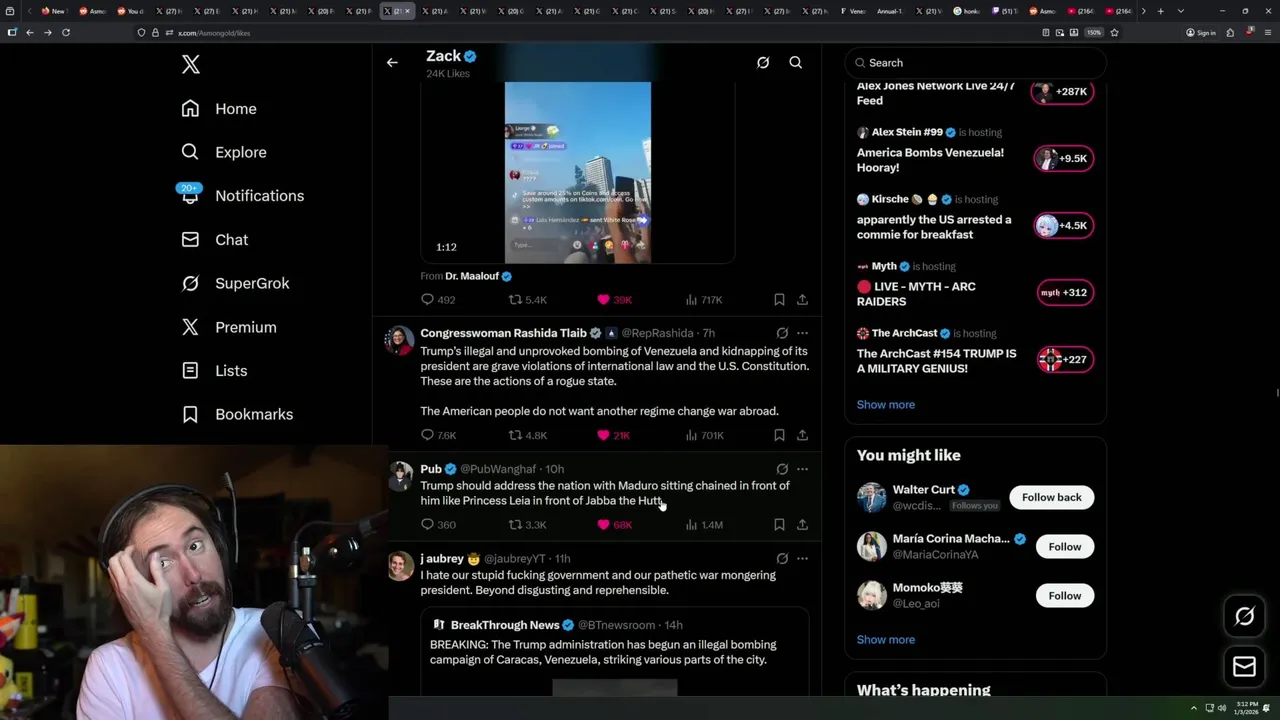Screen dimensions: 1280x720
Task: Play the 1:12 video thumbnail
Action: coord(578,172)
